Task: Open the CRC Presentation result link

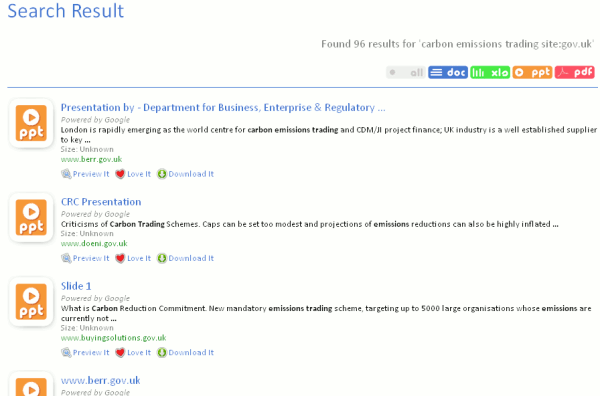Action: [x=101, y=202]
